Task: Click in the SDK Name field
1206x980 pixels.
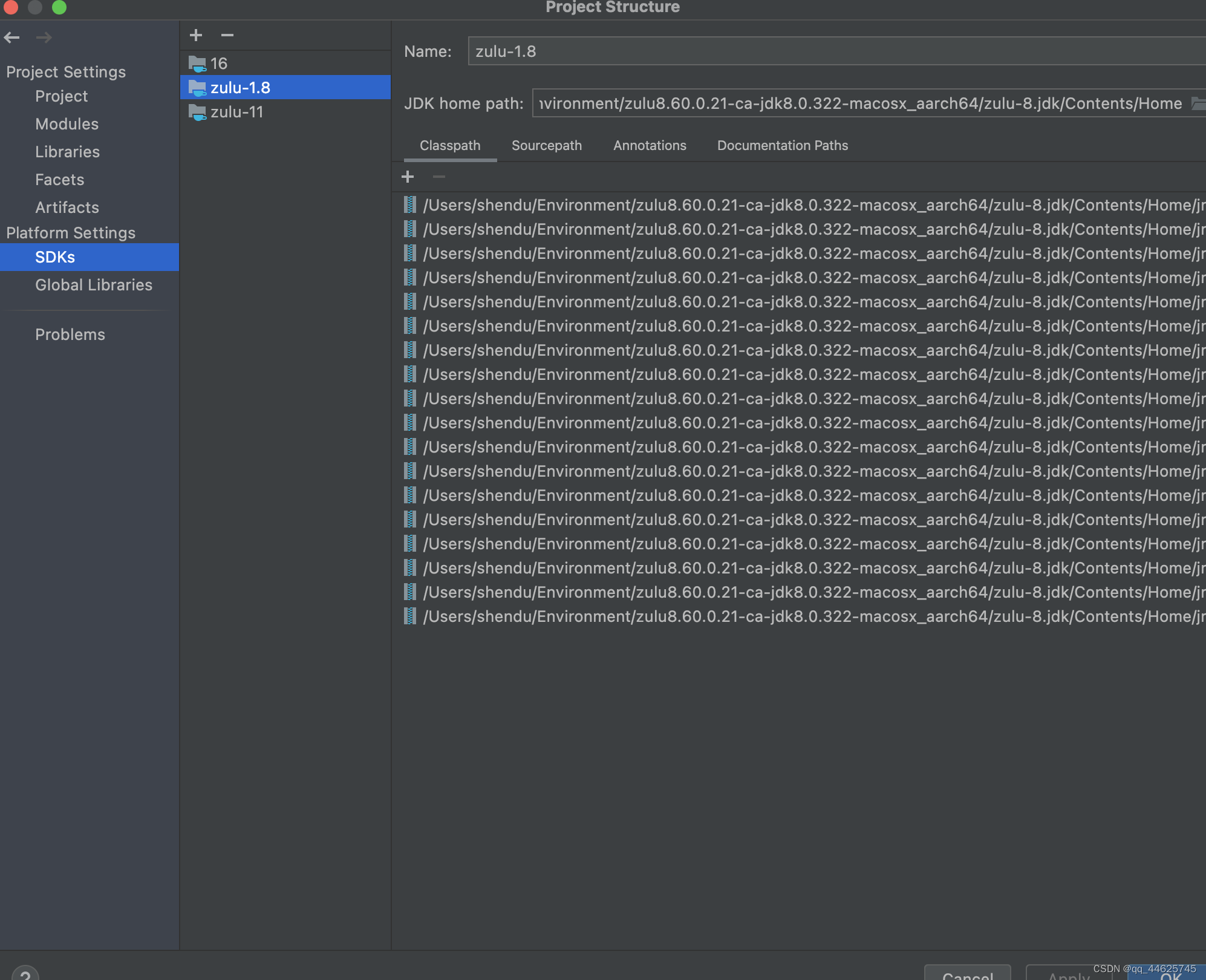Action: pyautogui.click(x=835, y=51)
